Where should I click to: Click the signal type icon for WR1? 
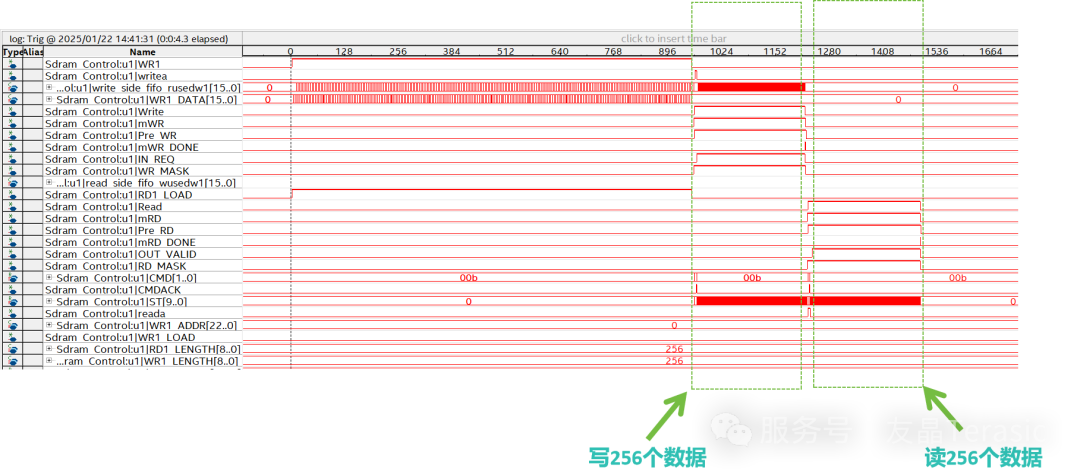[13, 64]
